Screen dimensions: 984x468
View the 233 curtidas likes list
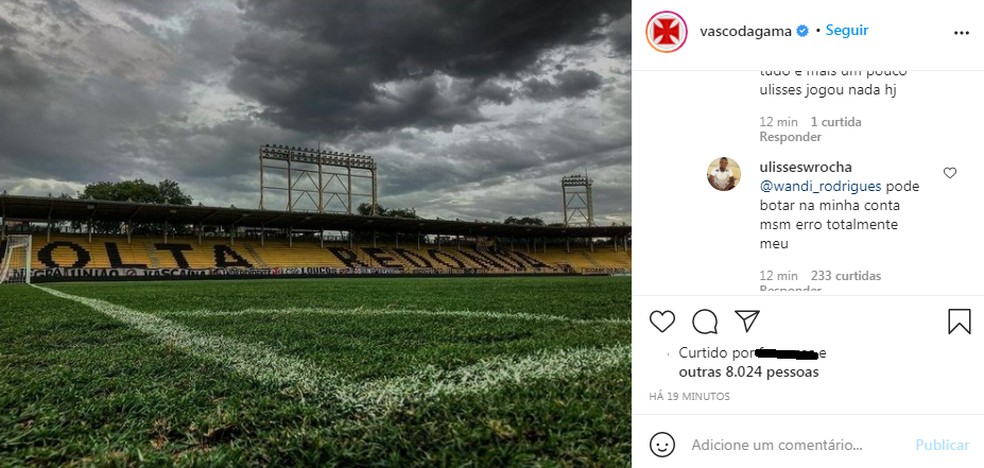(x=846, y=276)
